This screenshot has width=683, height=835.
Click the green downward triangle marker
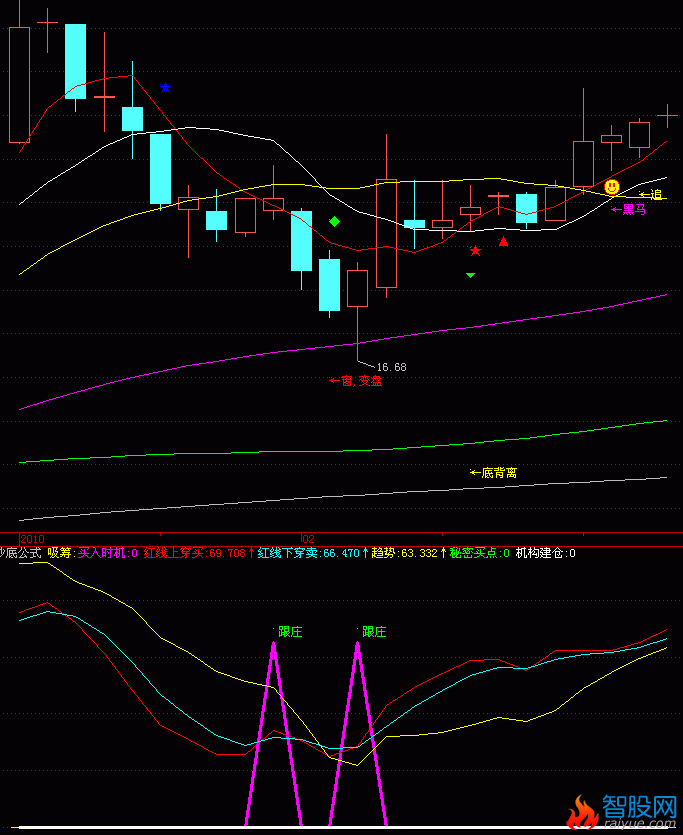470,275
